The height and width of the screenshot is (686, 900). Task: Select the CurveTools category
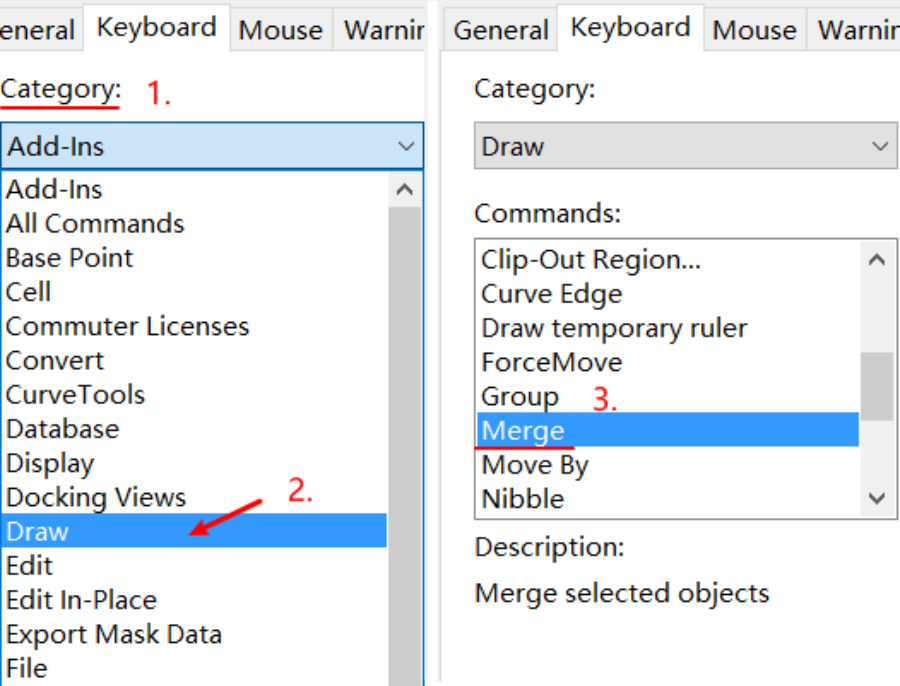click(x=75, y=394)
